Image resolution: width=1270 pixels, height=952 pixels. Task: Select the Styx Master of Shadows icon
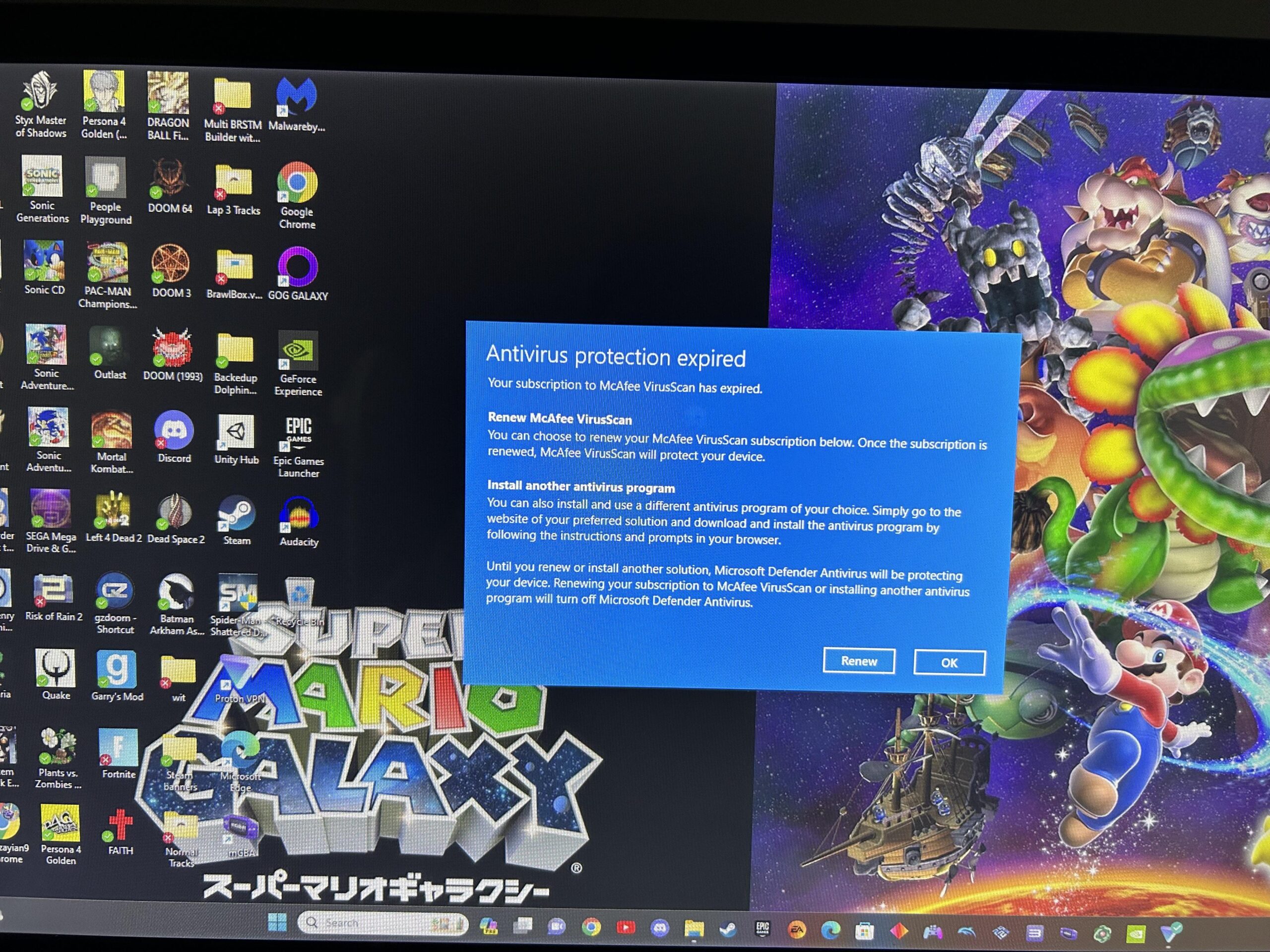[41, 105]
